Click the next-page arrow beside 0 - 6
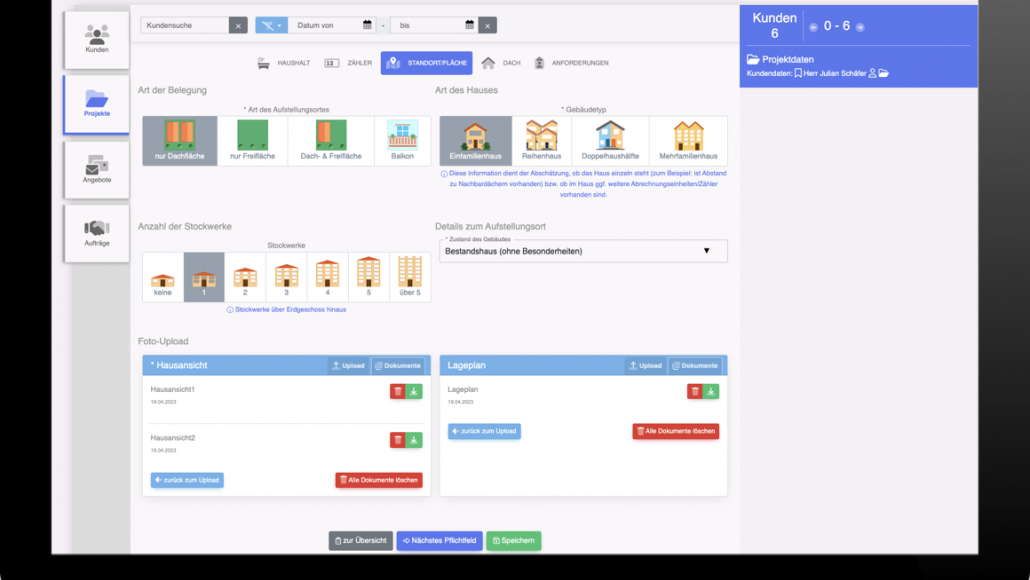This screenshot has height=580, width=1030. (x=860, y=27)
